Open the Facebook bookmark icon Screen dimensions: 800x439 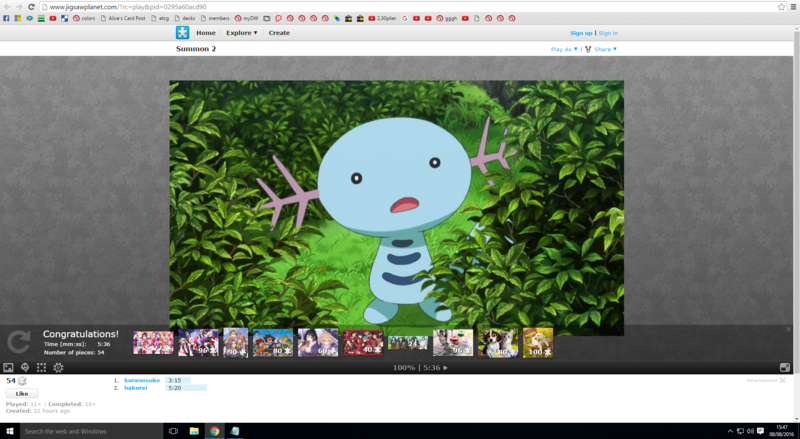(6, 18)
